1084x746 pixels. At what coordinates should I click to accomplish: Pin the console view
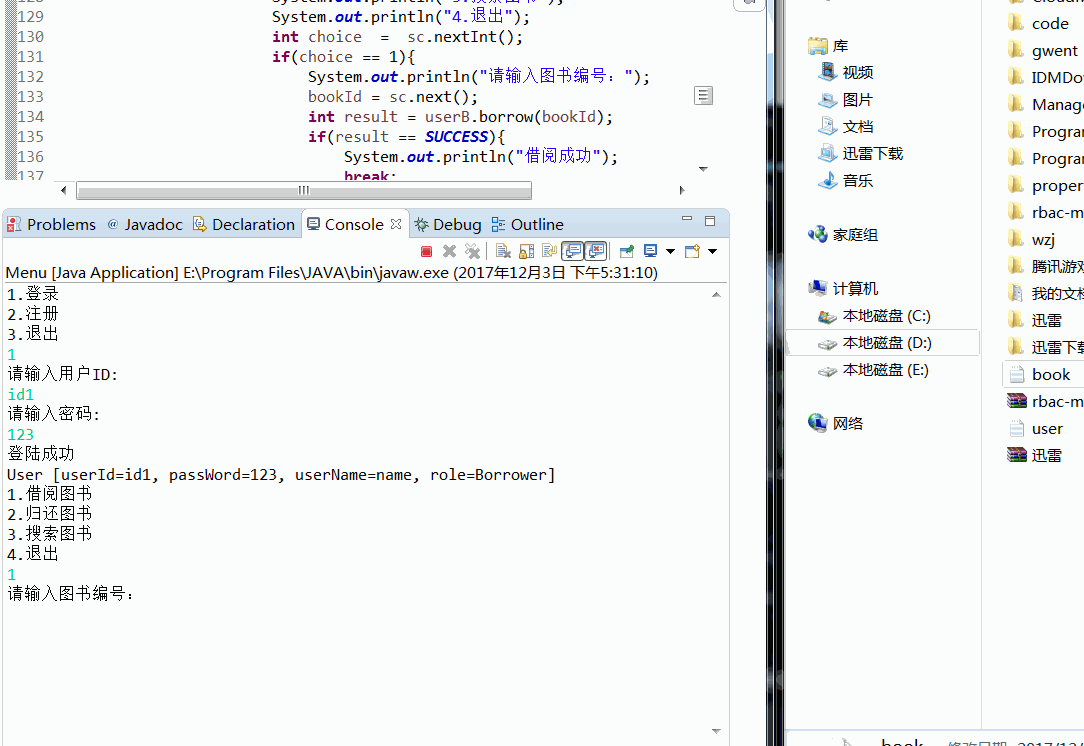pos(627,252)
